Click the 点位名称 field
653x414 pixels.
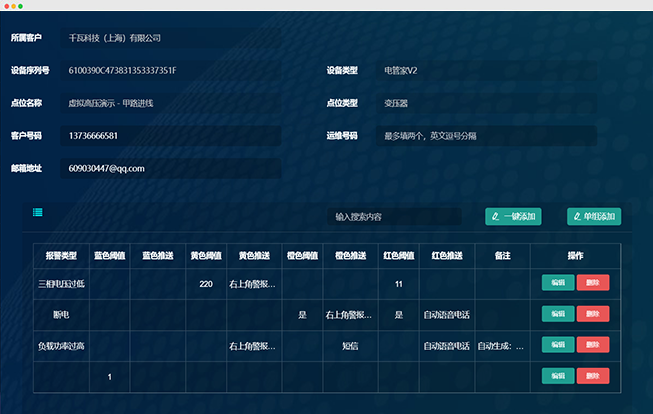click(170, 103)
